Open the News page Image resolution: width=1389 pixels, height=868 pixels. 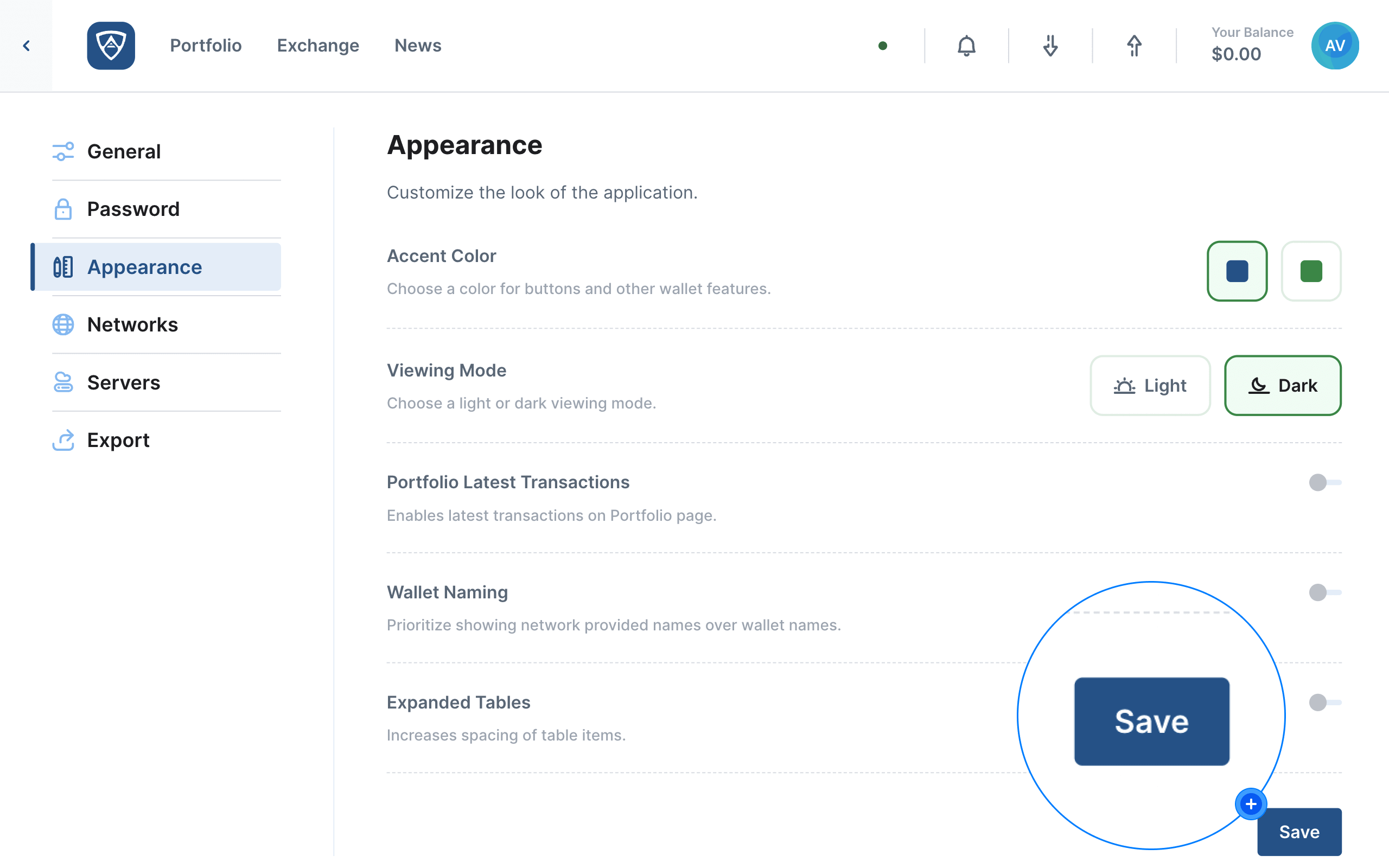coord(418,46)
